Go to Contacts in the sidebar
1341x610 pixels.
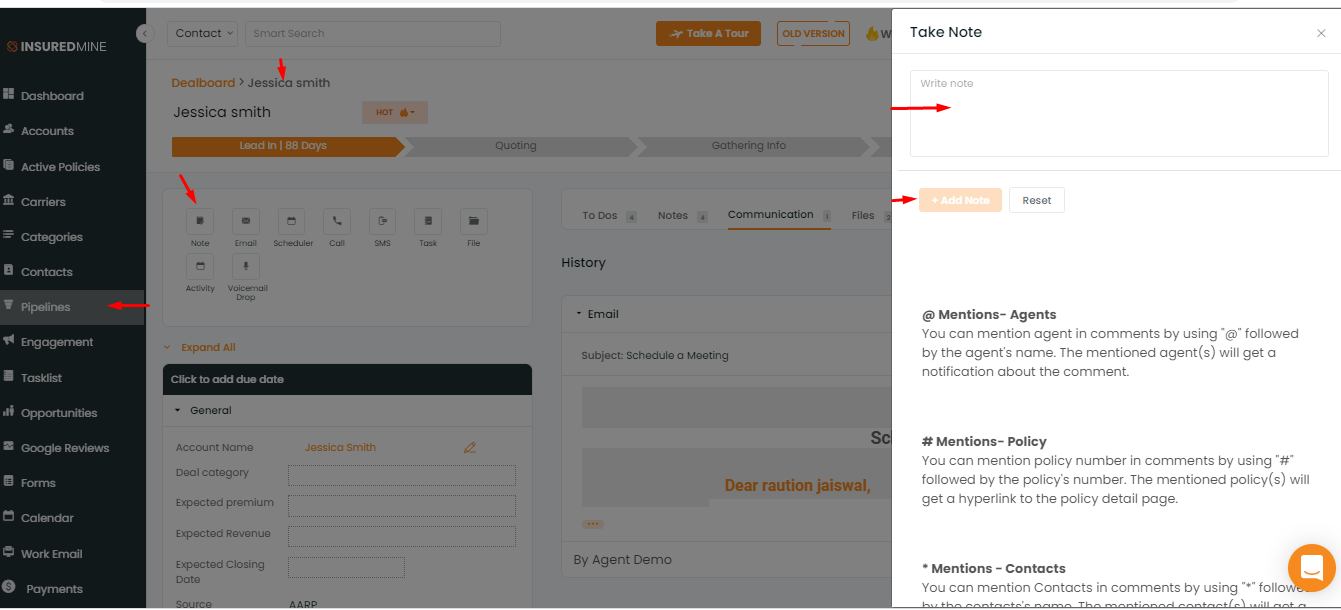point(47,272)
